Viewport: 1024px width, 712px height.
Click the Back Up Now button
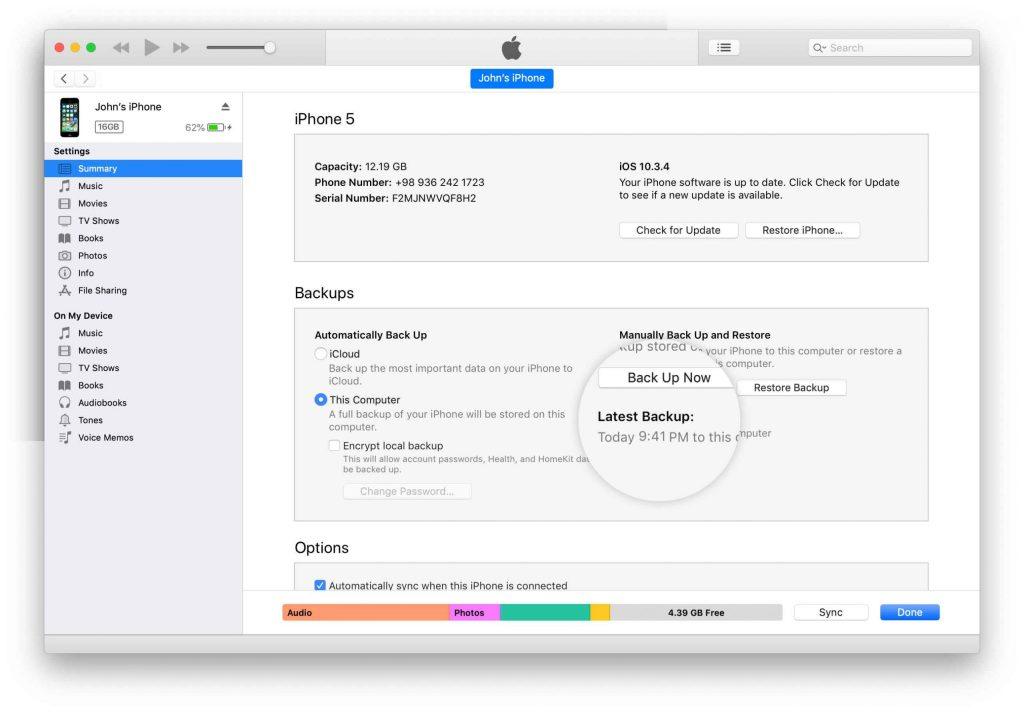pos(668,377)
